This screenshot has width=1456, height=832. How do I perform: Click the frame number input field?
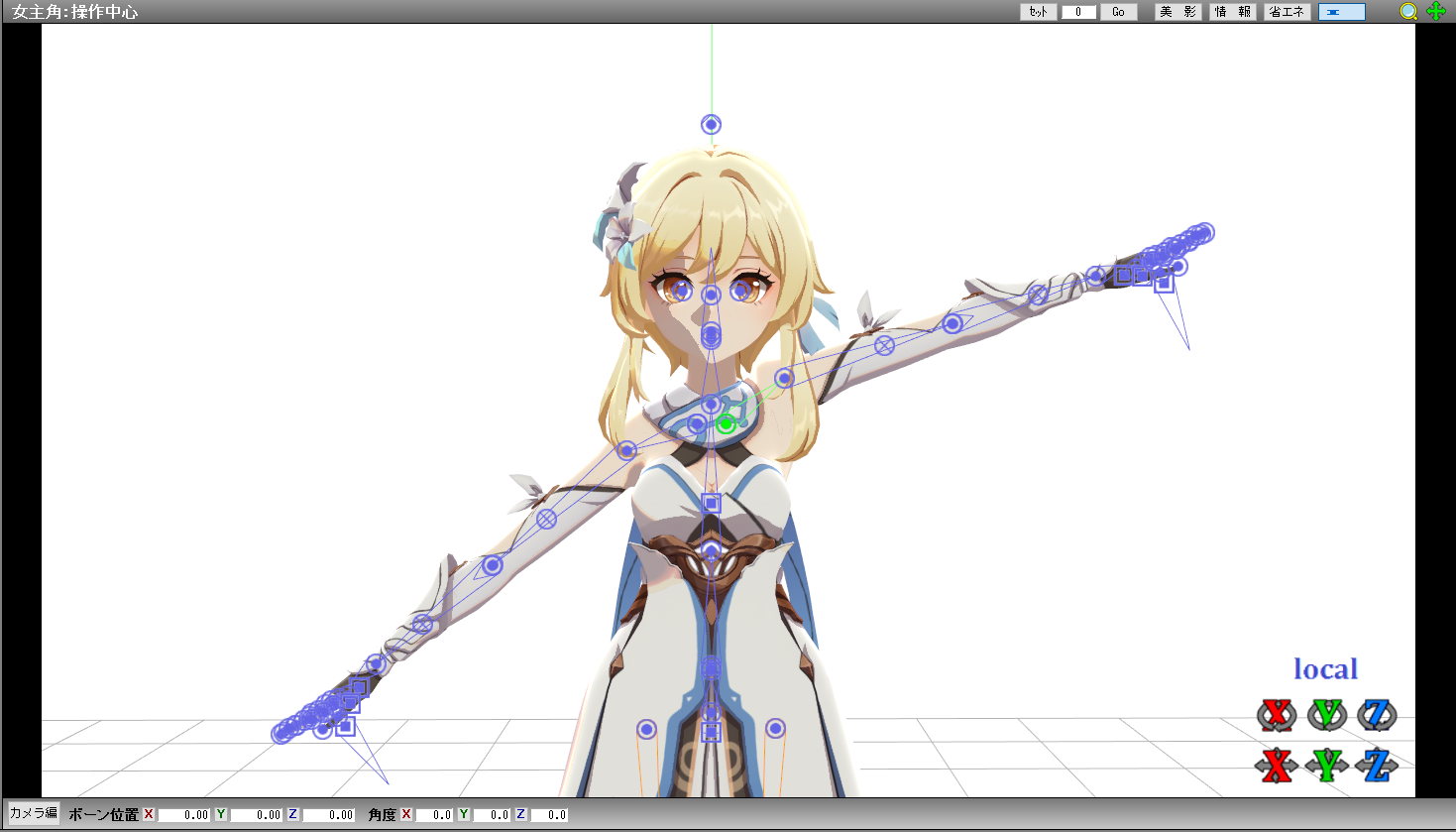point(1078,12)
